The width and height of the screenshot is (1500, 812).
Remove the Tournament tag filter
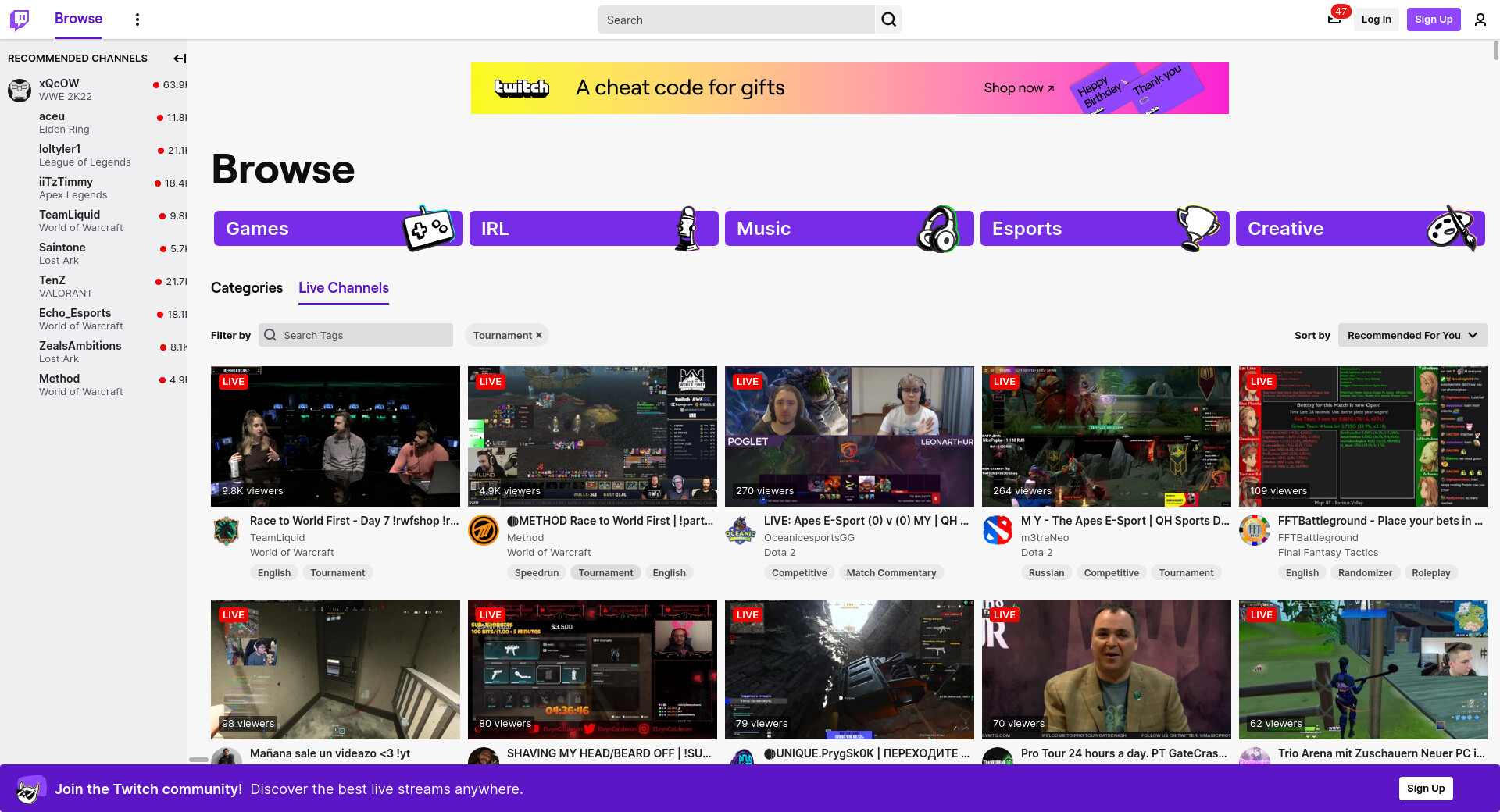click(538, 336)
